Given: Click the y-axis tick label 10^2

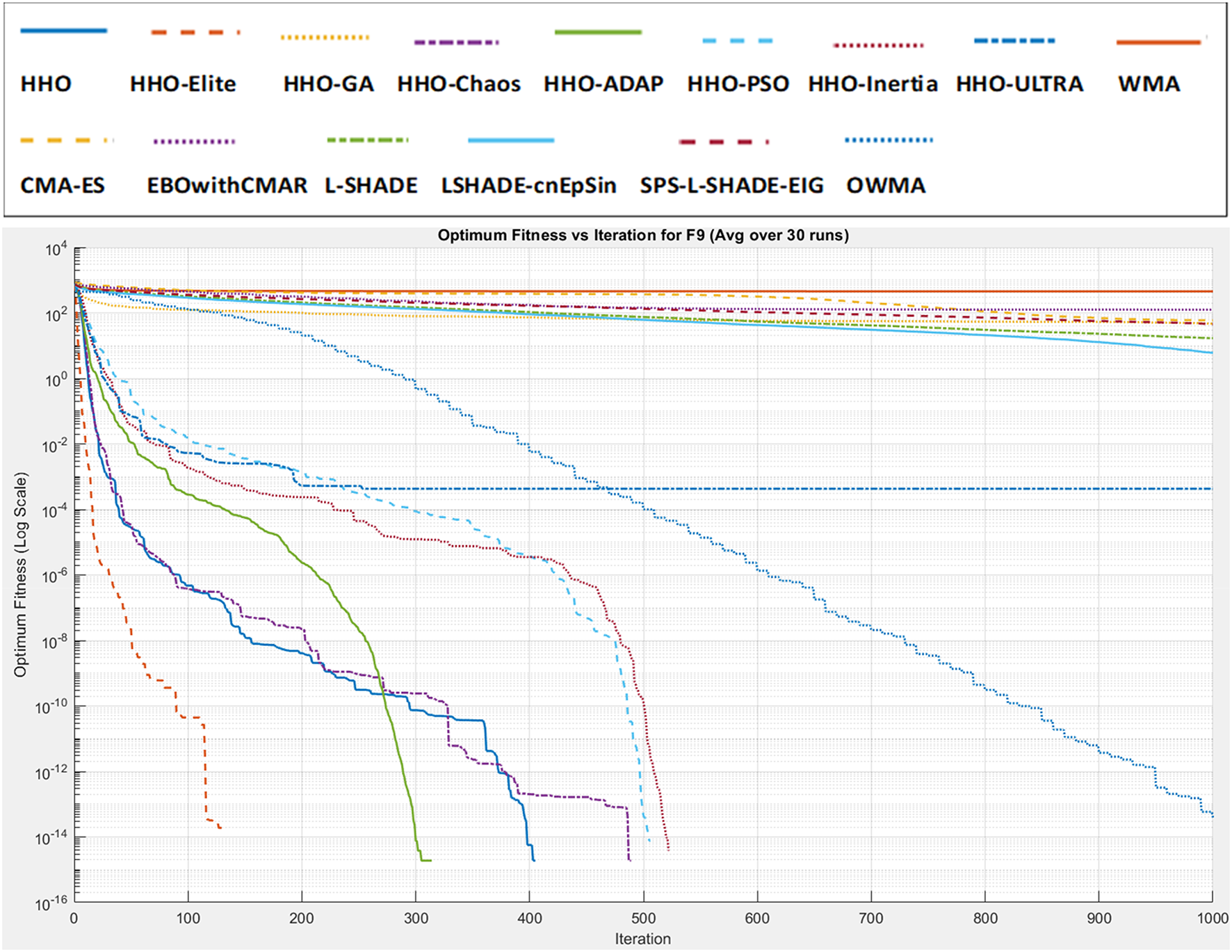Looking at the screenshot, I should click(56, 314).
